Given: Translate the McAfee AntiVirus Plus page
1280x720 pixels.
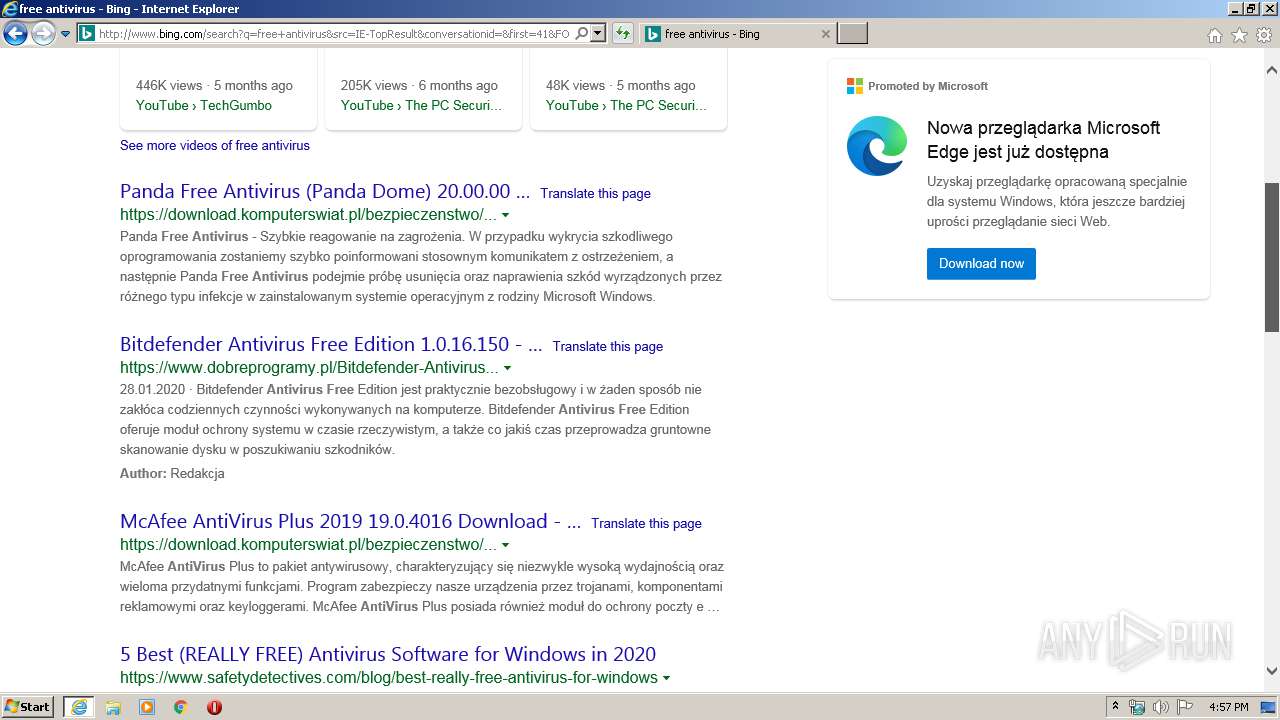Looking at the screenshot, I should click(646, 524).
